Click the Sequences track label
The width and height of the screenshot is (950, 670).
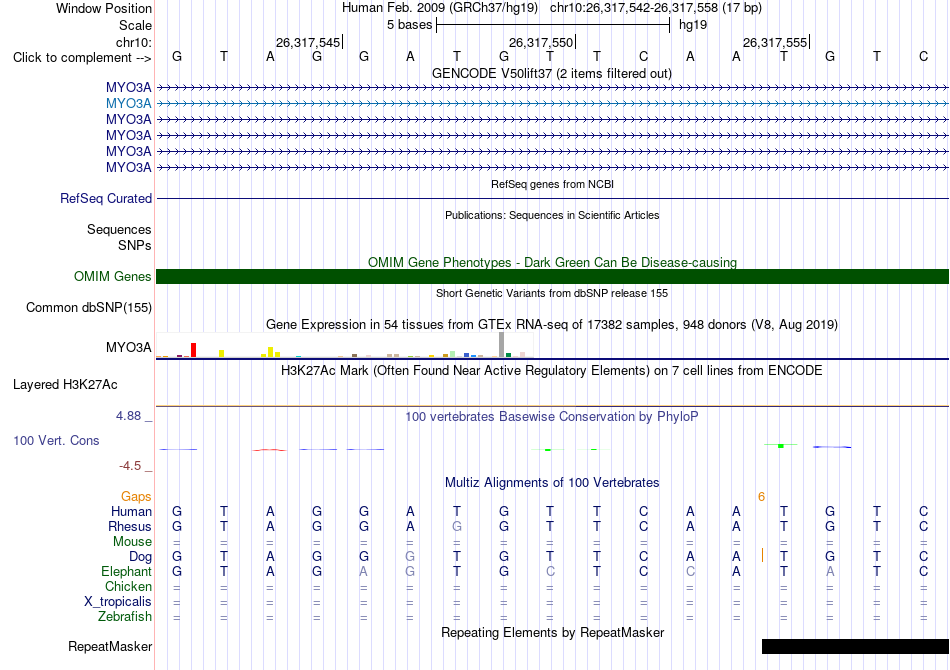119,230
